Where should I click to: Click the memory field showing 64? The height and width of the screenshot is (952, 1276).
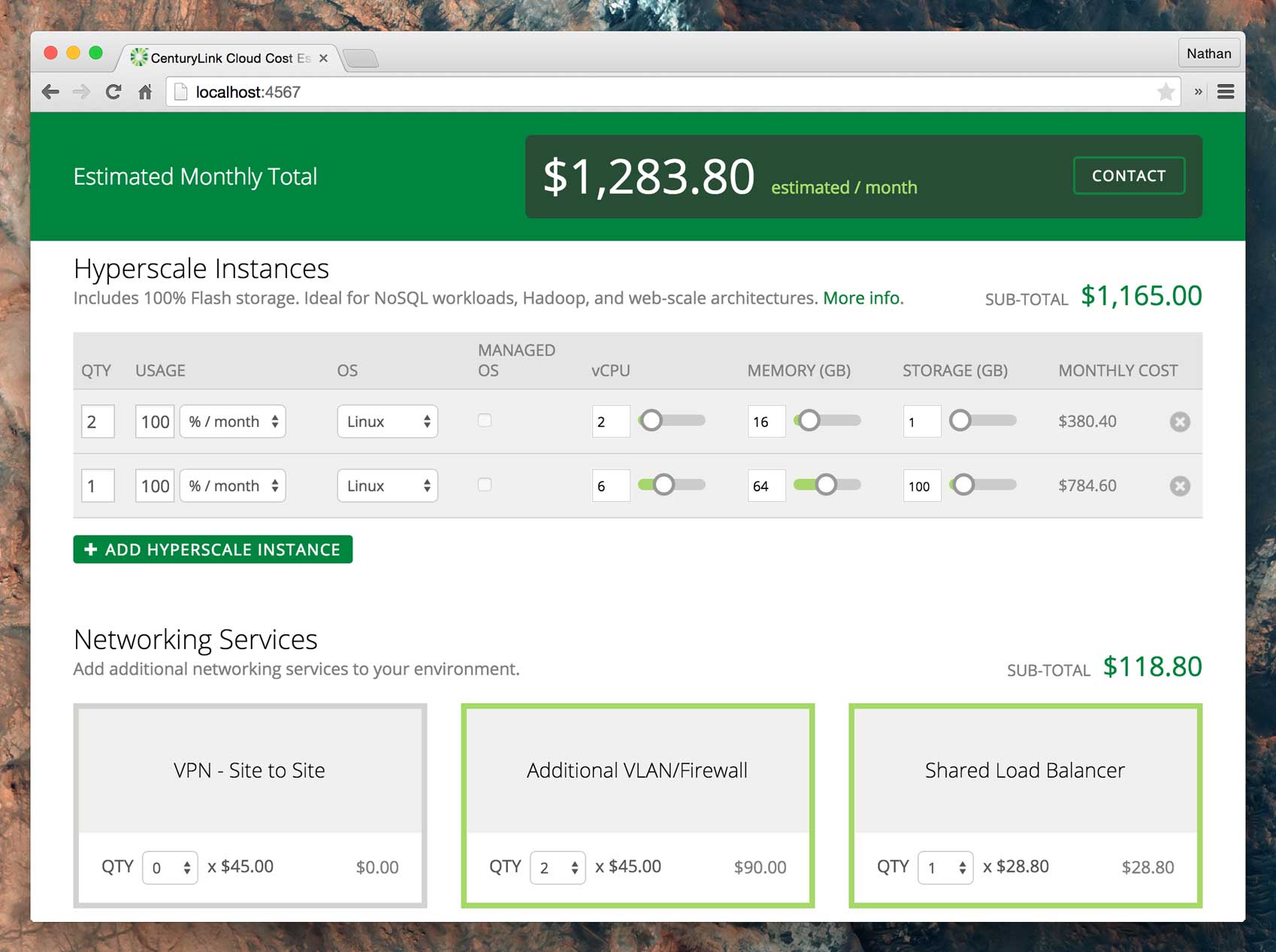pyautogui.click(x=767, y=486)
